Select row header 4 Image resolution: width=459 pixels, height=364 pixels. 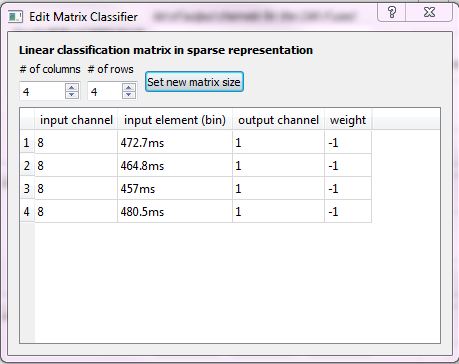27,212
